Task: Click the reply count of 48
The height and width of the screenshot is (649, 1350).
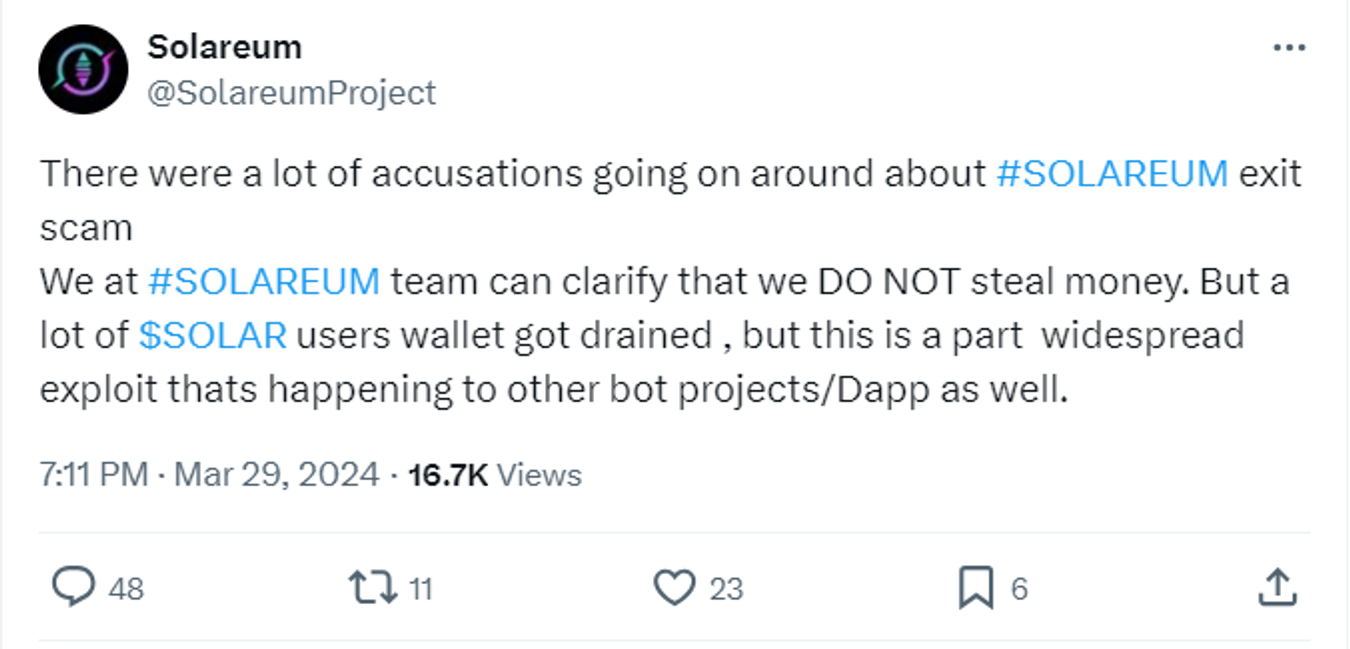Action: coord(126,588)
